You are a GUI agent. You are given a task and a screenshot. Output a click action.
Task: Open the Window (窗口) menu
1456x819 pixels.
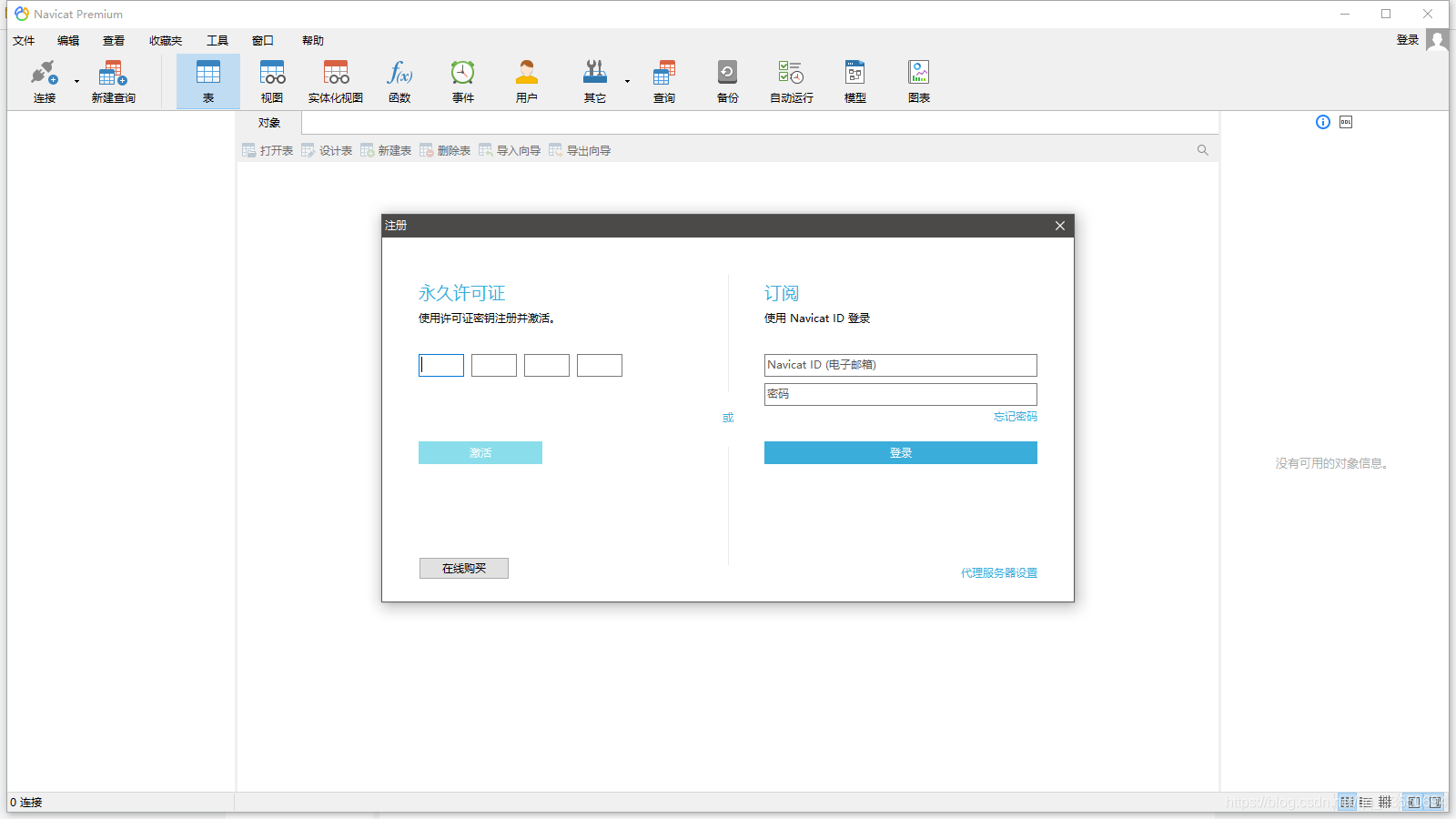pyautogui.click(x=263, y=40)
